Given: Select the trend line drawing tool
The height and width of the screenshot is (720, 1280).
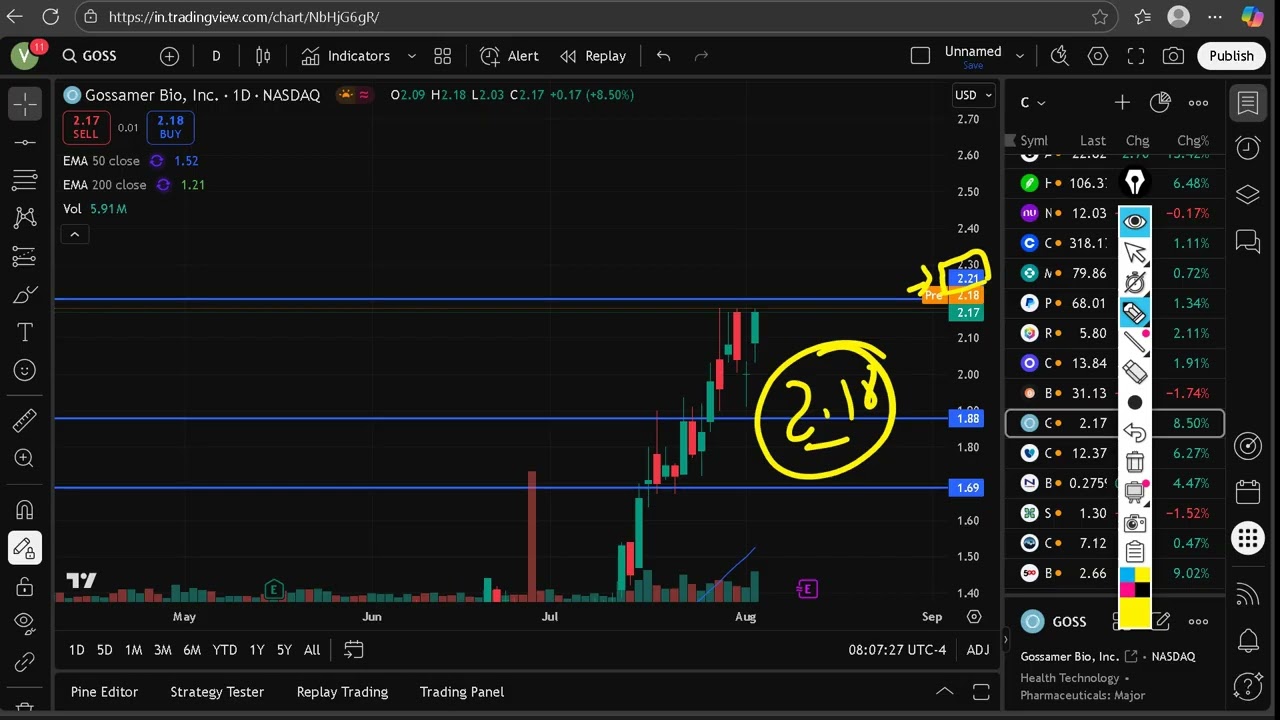Looking at the screenshot, I should pyautogui.click(x=25, y=142).
